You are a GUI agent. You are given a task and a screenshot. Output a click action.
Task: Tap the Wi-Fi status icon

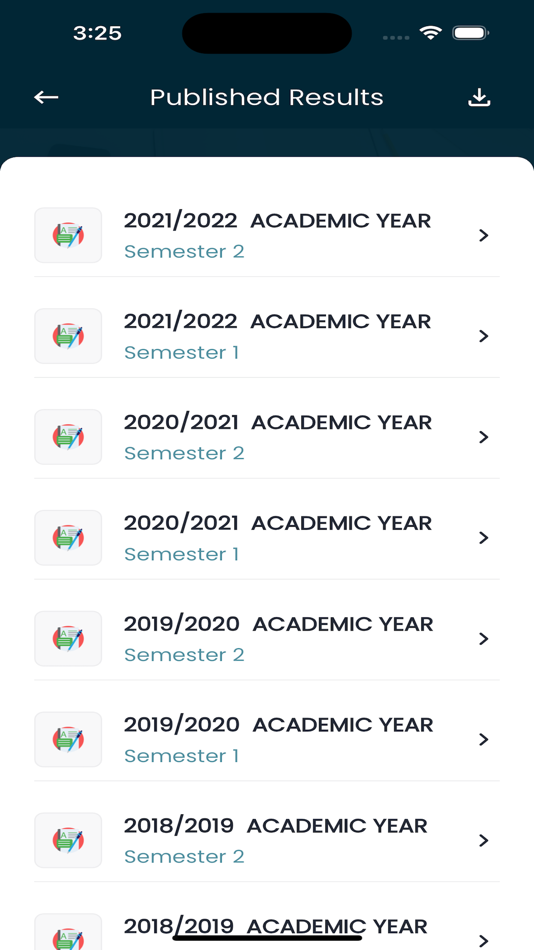tap(431, 33)
